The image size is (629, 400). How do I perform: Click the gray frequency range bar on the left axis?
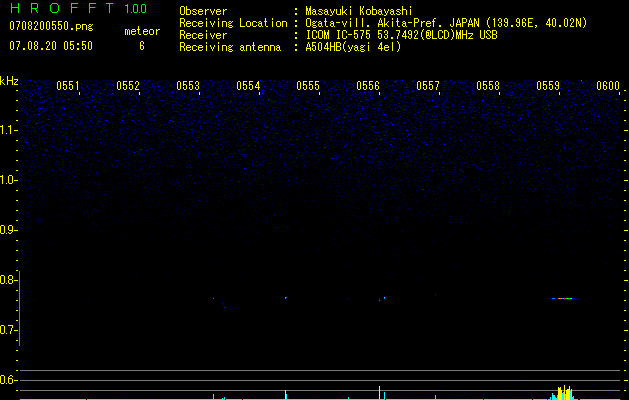click(x=19, y=308)
